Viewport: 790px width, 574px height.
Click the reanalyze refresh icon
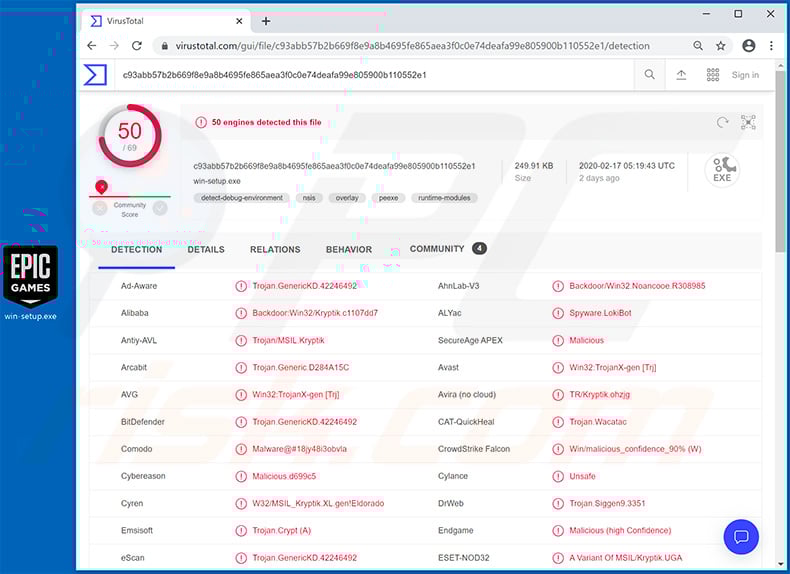tap(722, 122)
